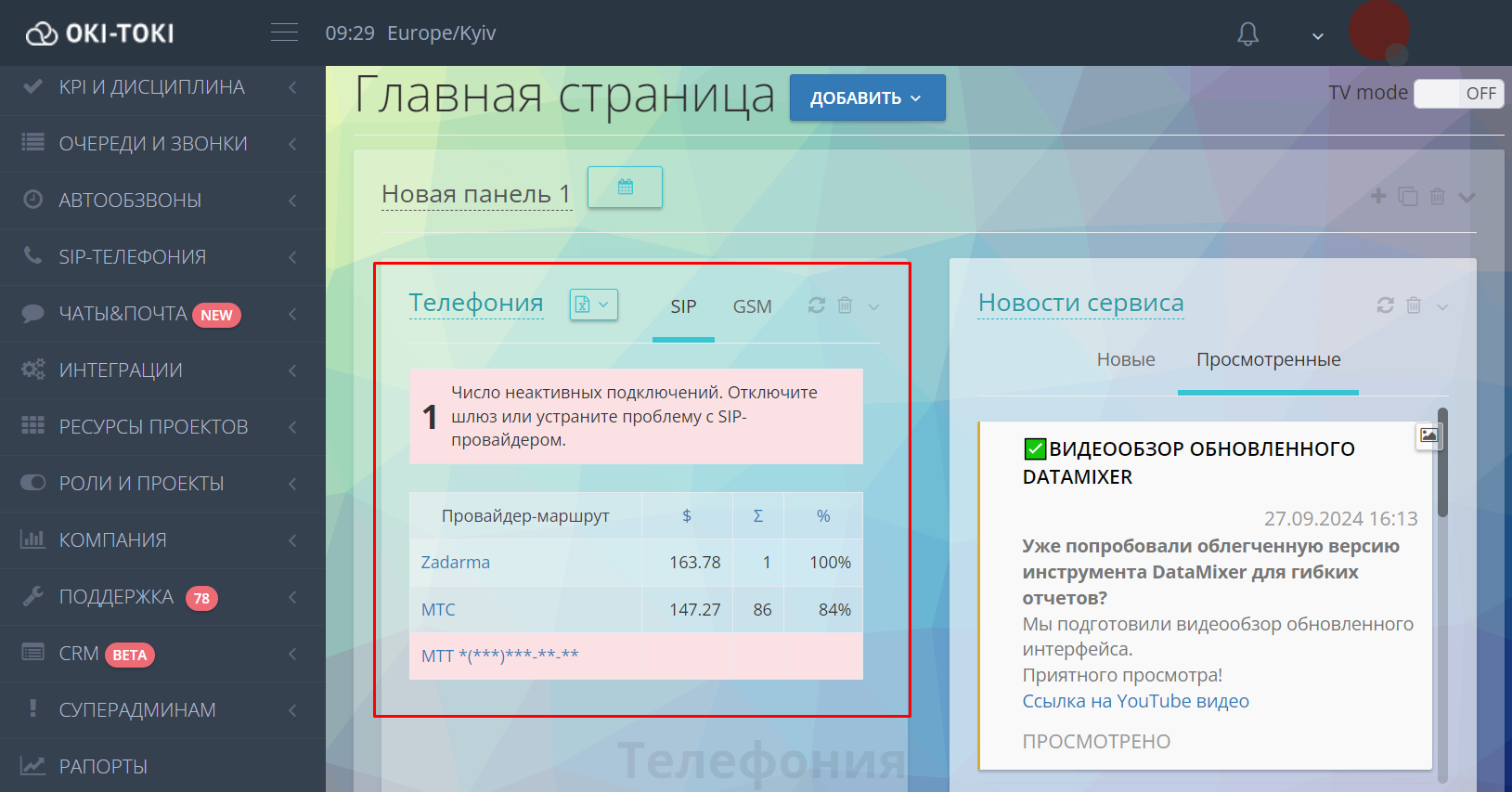Switch to the Новые news tab

1126,359
